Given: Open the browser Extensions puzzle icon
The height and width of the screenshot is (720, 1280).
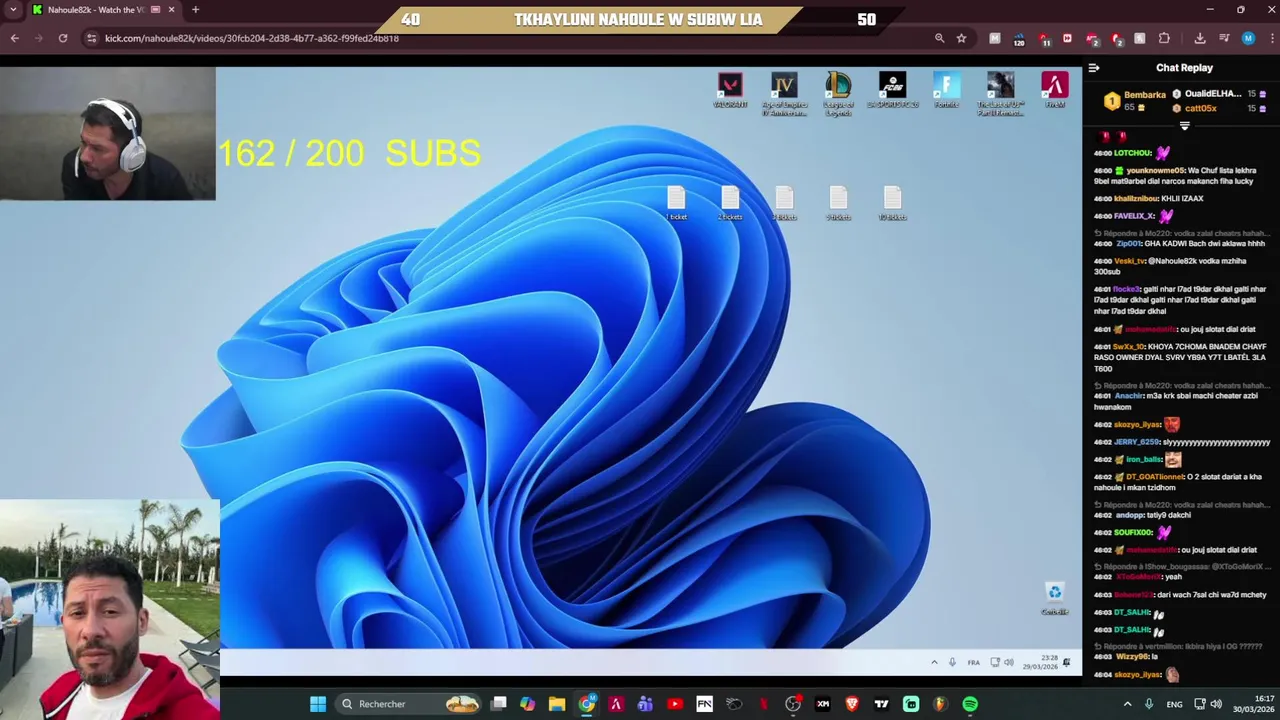Looking at the screenshot, I should pyautogui.click(x=1164, y=38).
